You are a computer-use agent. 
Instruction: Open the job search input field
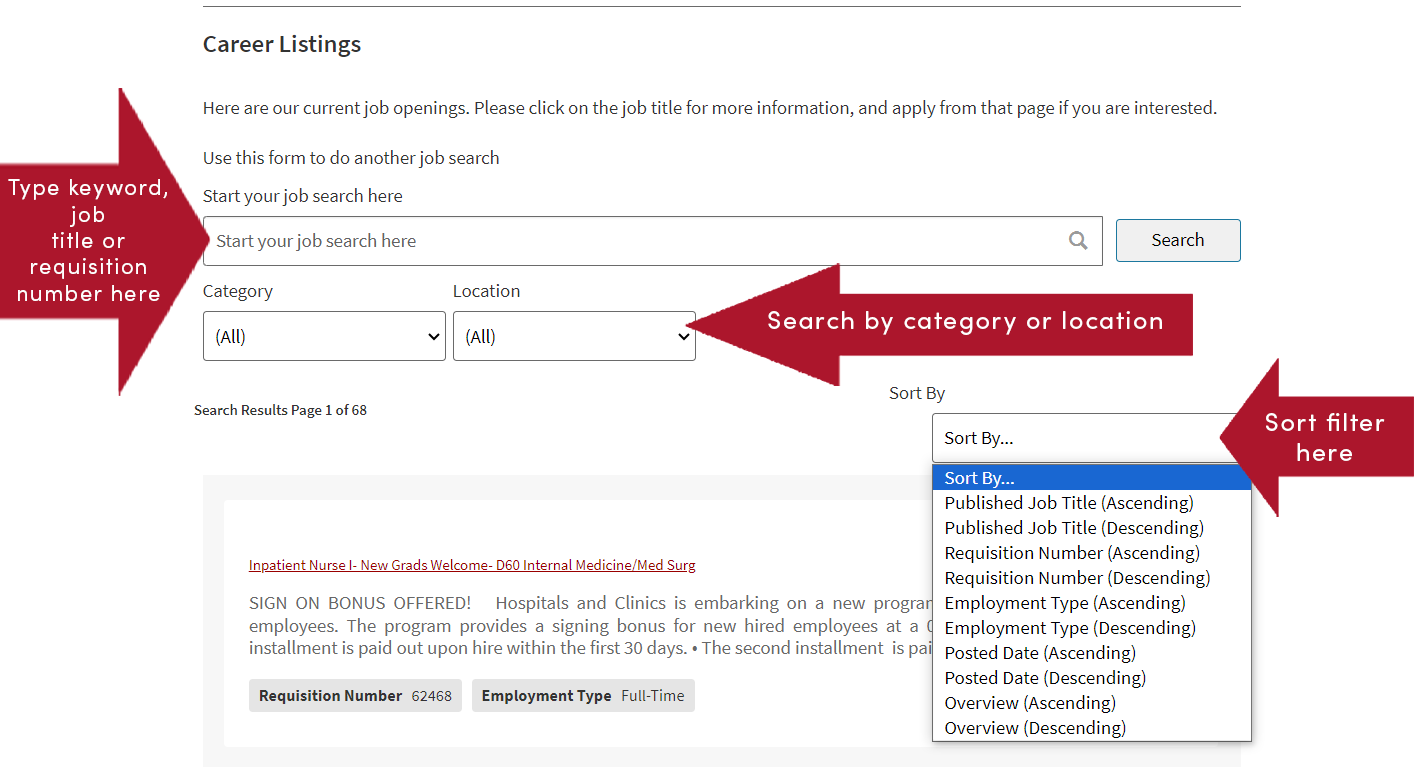pyautogui.click(x=600, y=240)
